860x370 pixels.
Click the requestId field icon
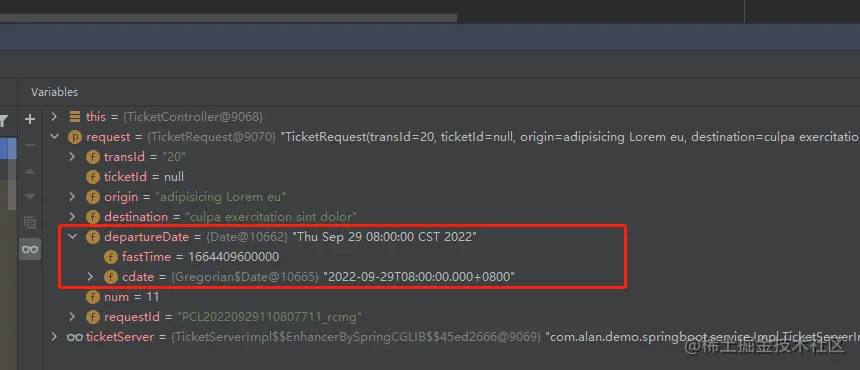(x=93, y=317)
